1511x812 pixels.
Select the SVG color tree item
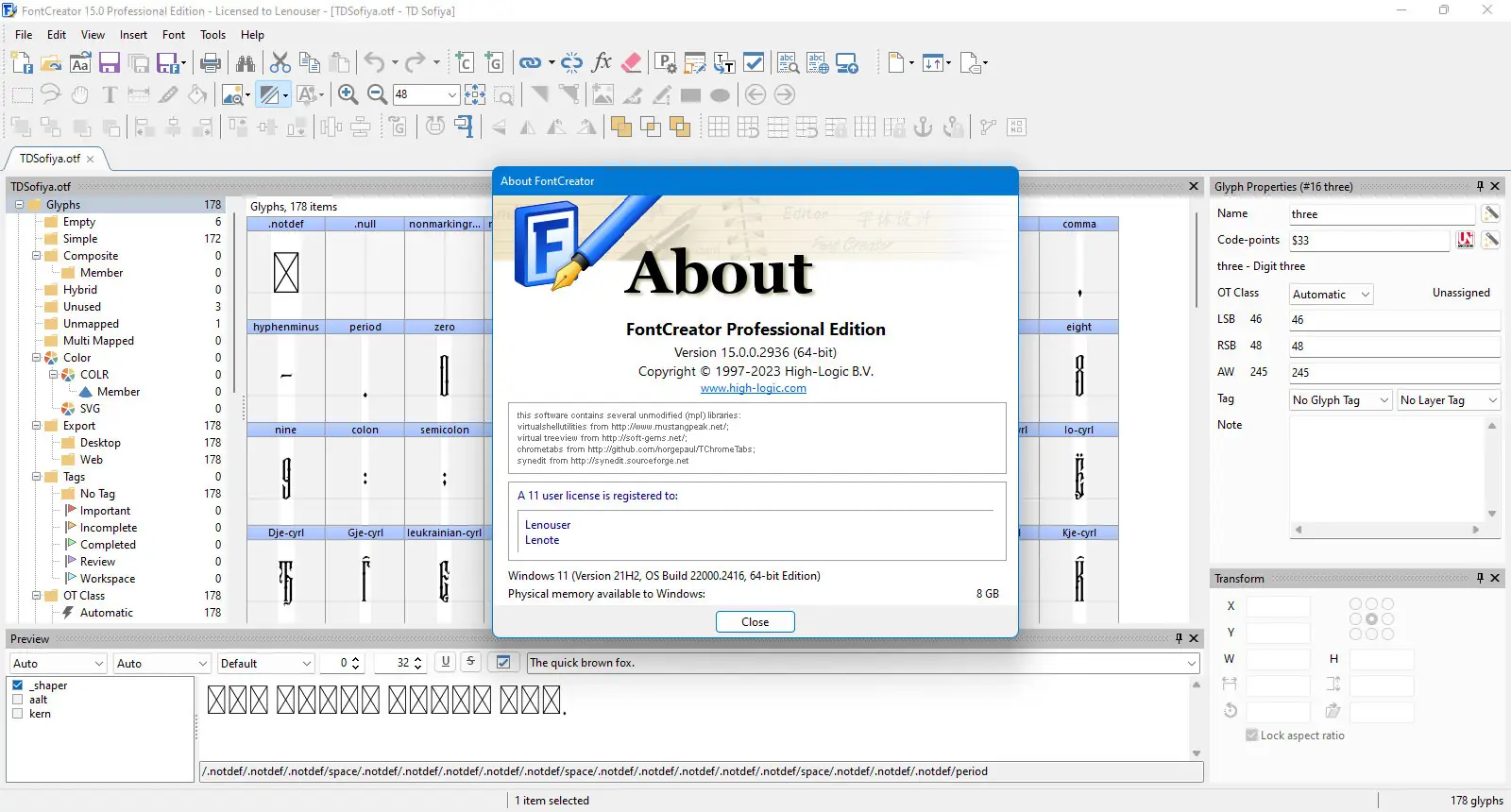pos(90,409)
